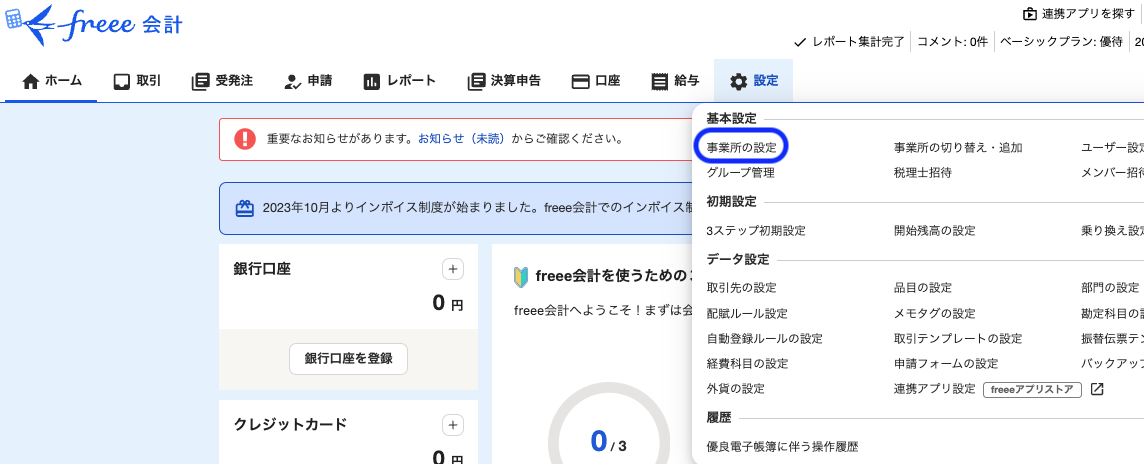Click the beginner mark guide icon
The height and width of the screenshot is (464, 1144).
click(x=521, y=276)
